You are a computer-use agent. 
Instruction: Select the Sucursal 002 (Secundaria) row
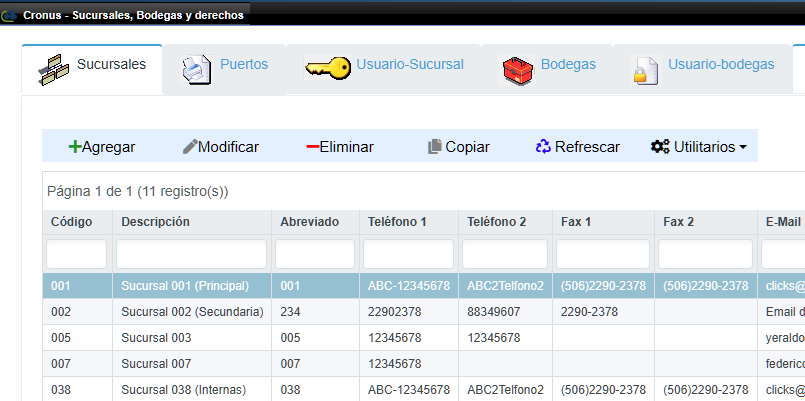pyautogui.click(x=191, y=312)
